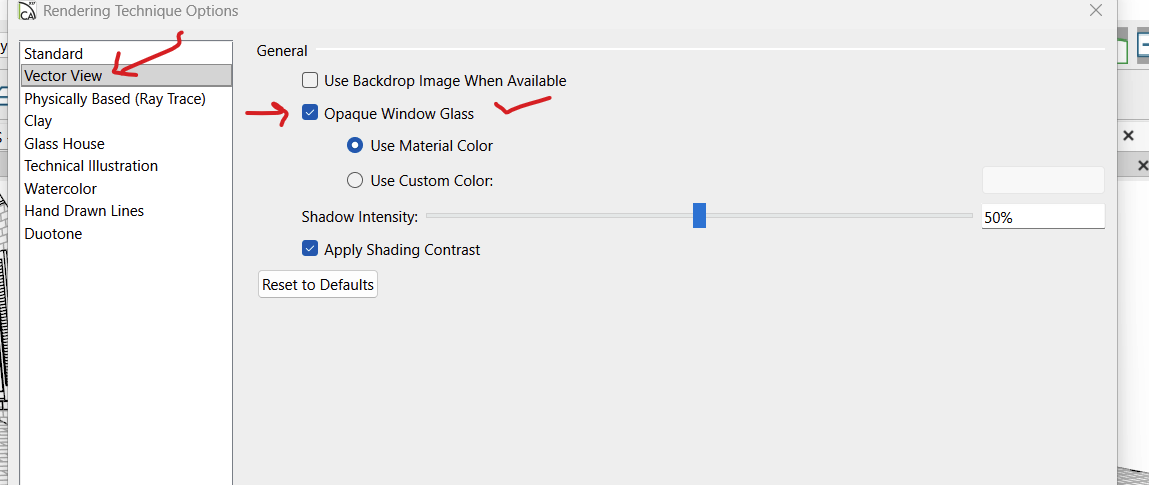Click the custom color swatch box
This screenshot has width=1149, height=485.
tap(1043, 181)
